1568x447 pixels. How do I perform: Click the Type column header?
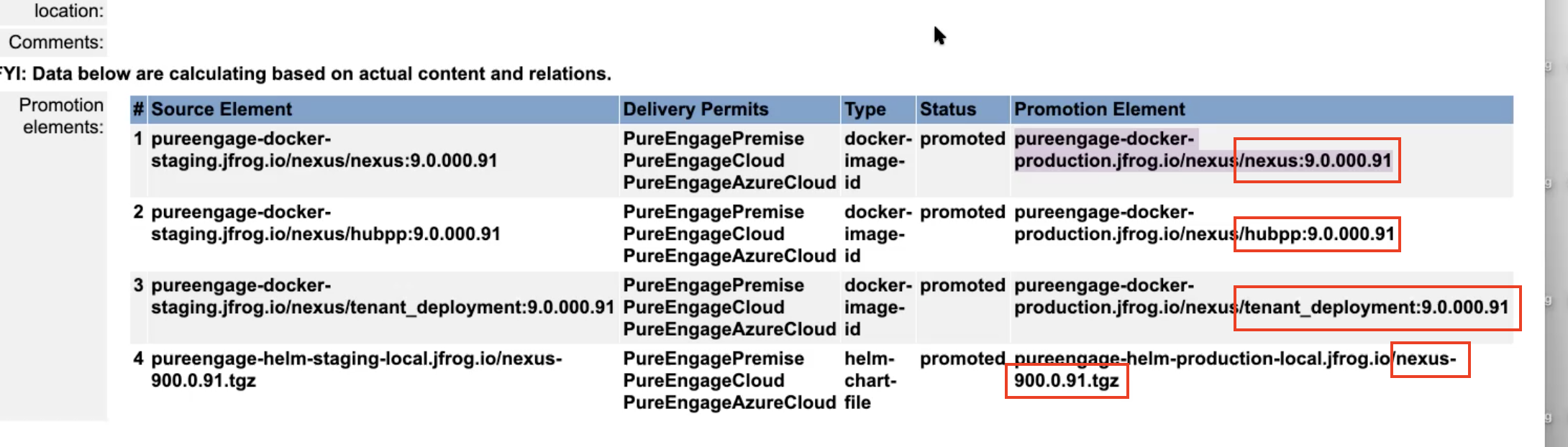coord(865,109)
